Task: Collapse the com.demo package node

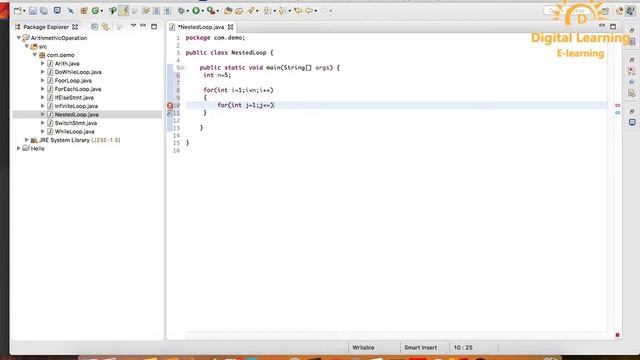Action: point(35,55)
